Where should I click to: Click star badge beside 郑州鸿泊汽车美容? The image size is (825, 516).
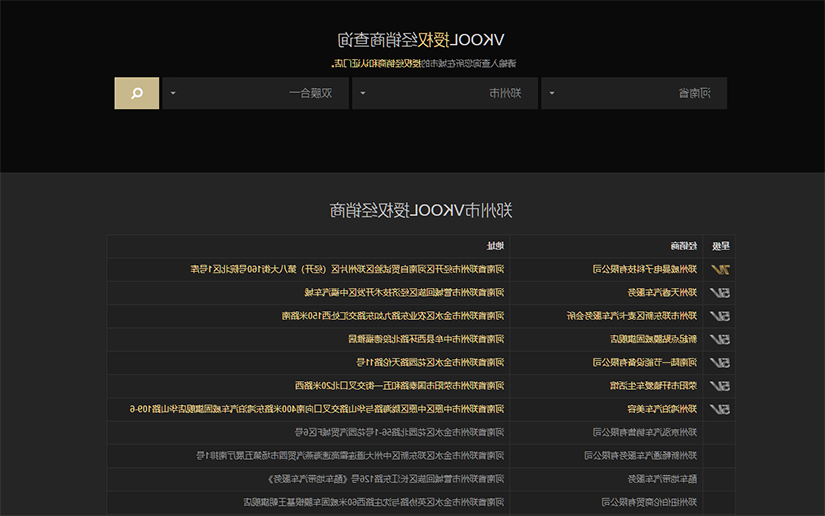pyautogui.click(x=719, y=409)
